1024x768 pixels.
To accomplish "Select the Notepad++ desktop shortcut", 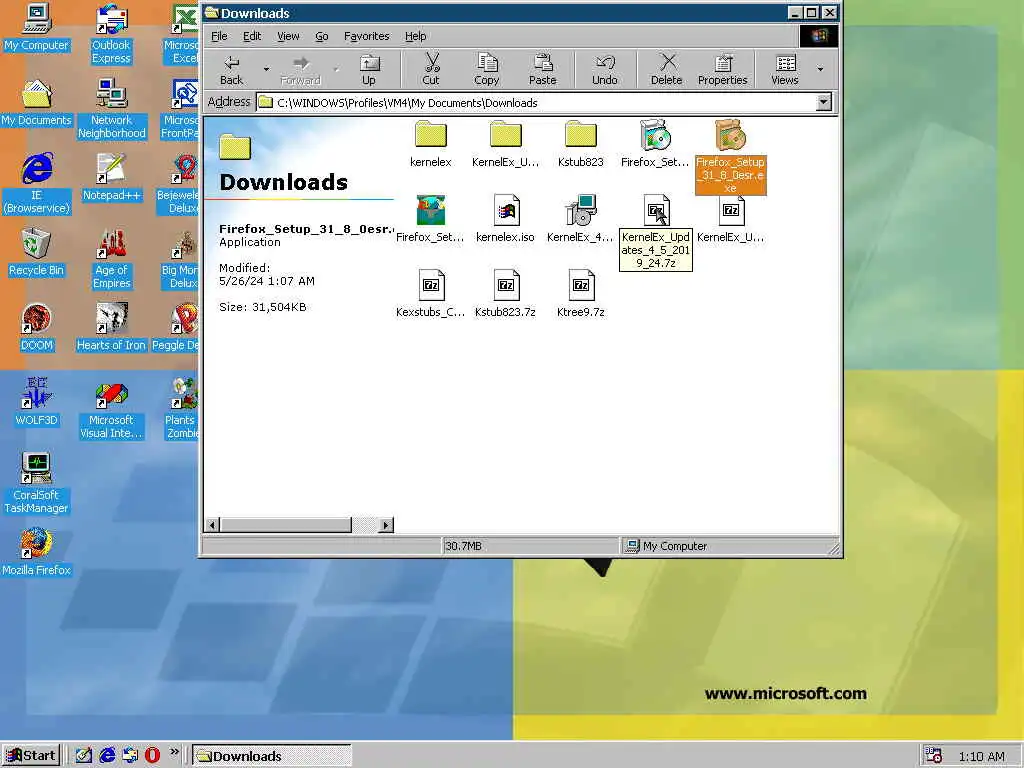I will 111,178.
